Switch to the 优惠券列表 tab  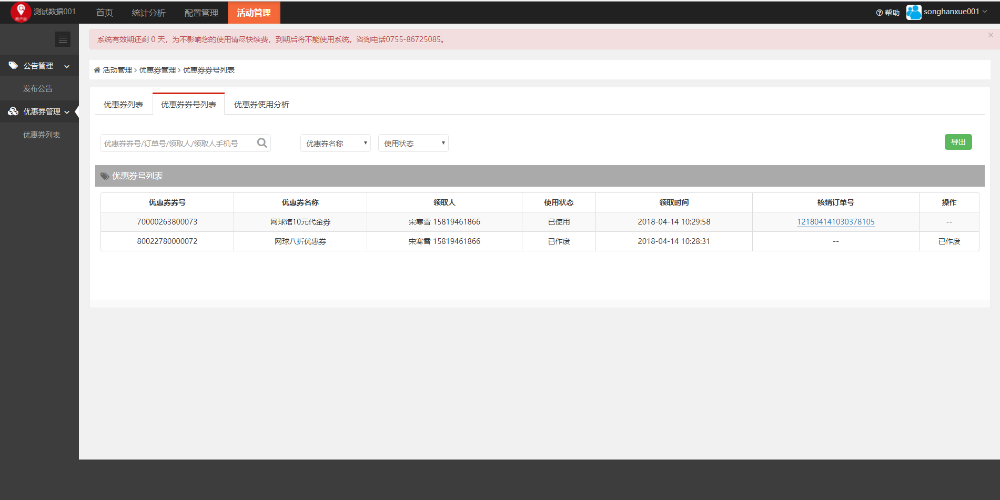pos(124,105)
